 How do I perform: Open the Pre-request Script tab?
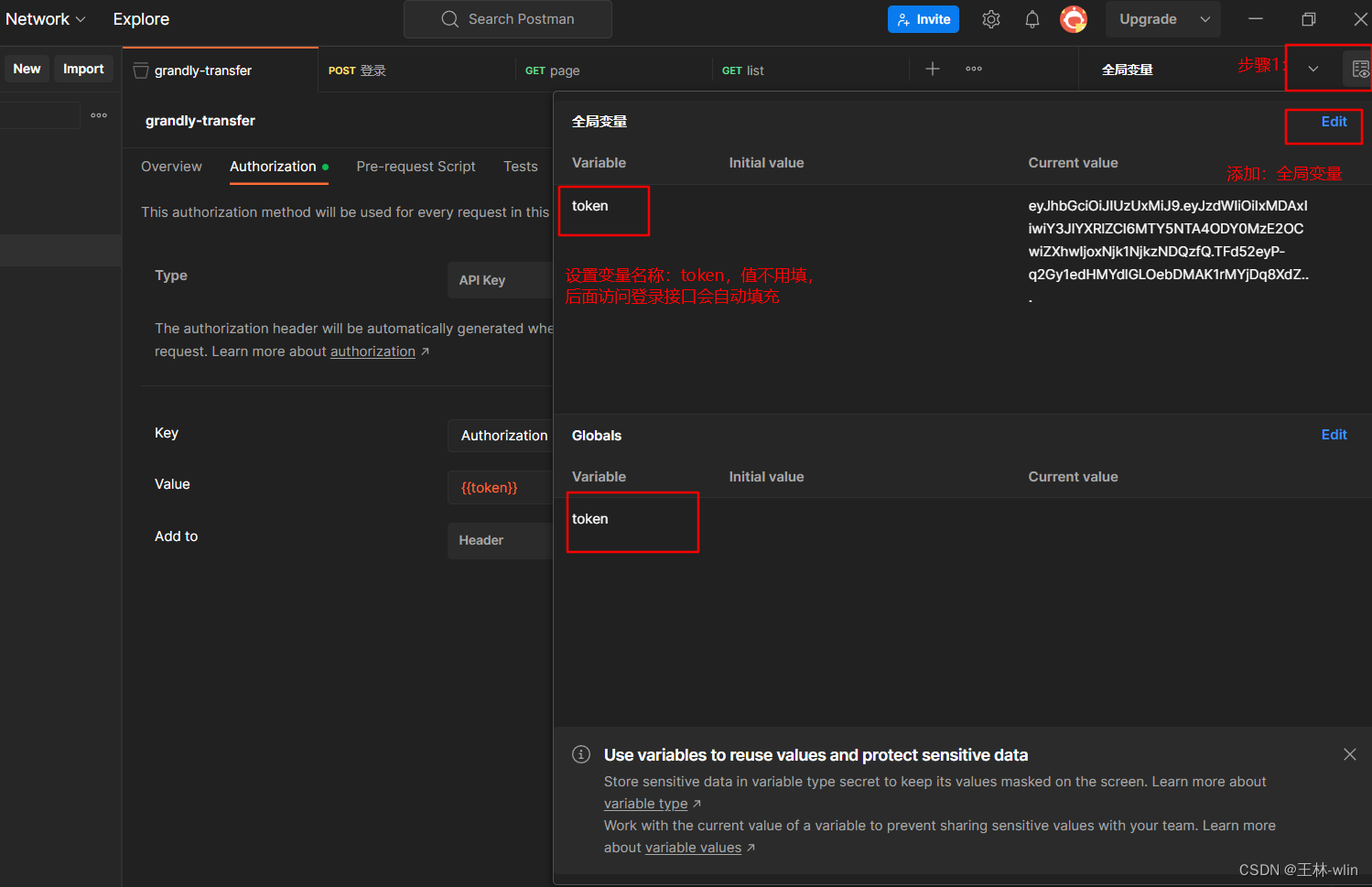[416, 167]
